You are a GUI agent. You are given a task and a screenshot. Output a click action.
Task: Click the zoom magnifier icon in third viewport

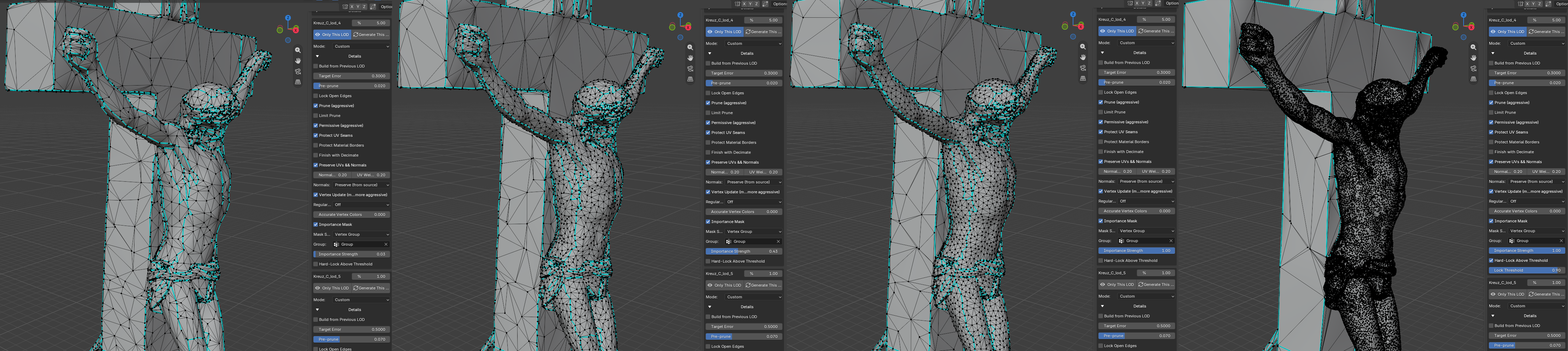point(1083,47)
